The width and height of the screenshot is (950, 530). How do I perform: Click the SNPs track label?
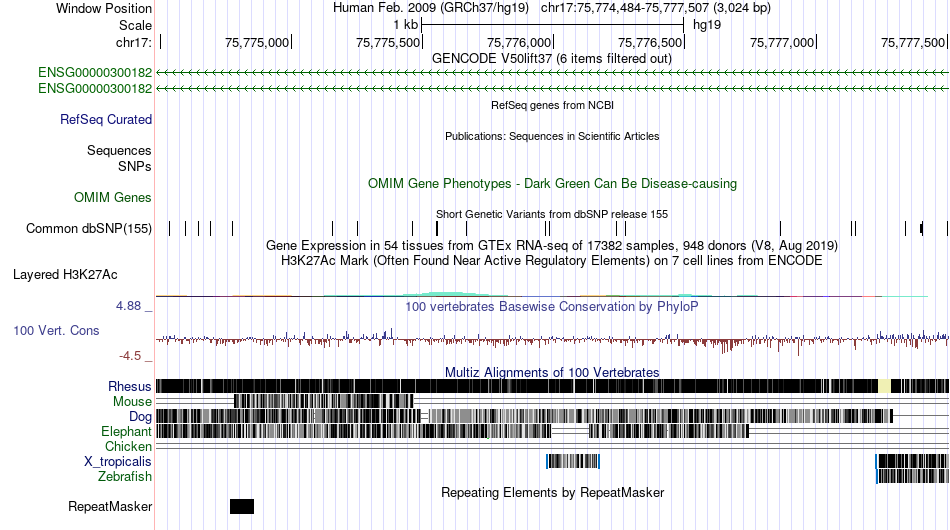135,166
